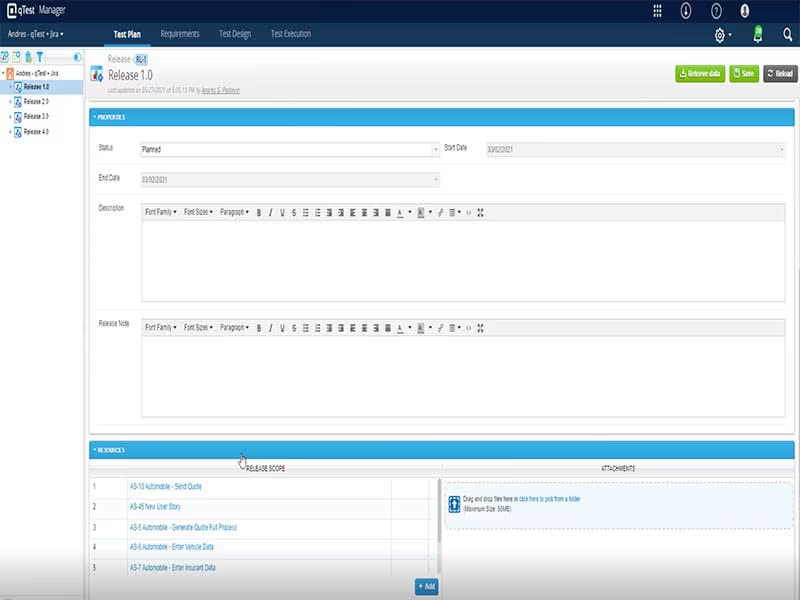Toggle italic in Release Note editor

click(x=270, y=328)
